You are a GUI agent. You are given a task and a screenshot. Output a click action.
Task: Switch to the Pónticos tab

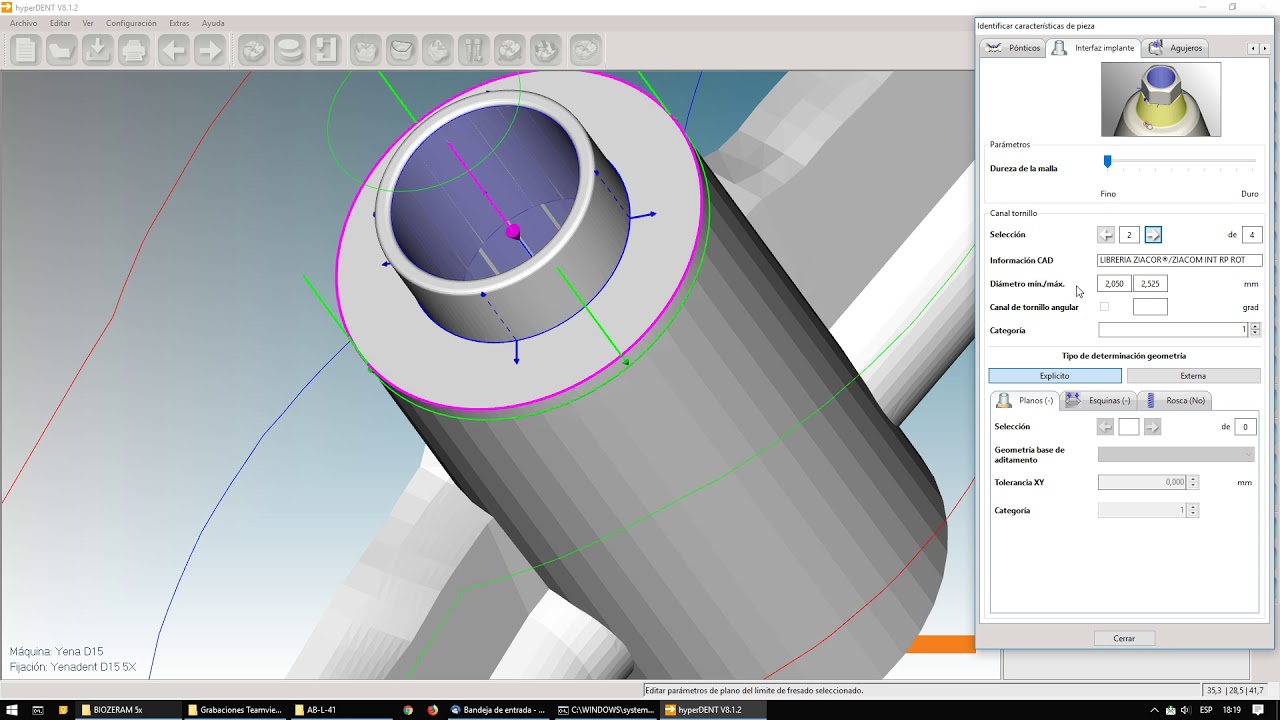click(1013, 48)
